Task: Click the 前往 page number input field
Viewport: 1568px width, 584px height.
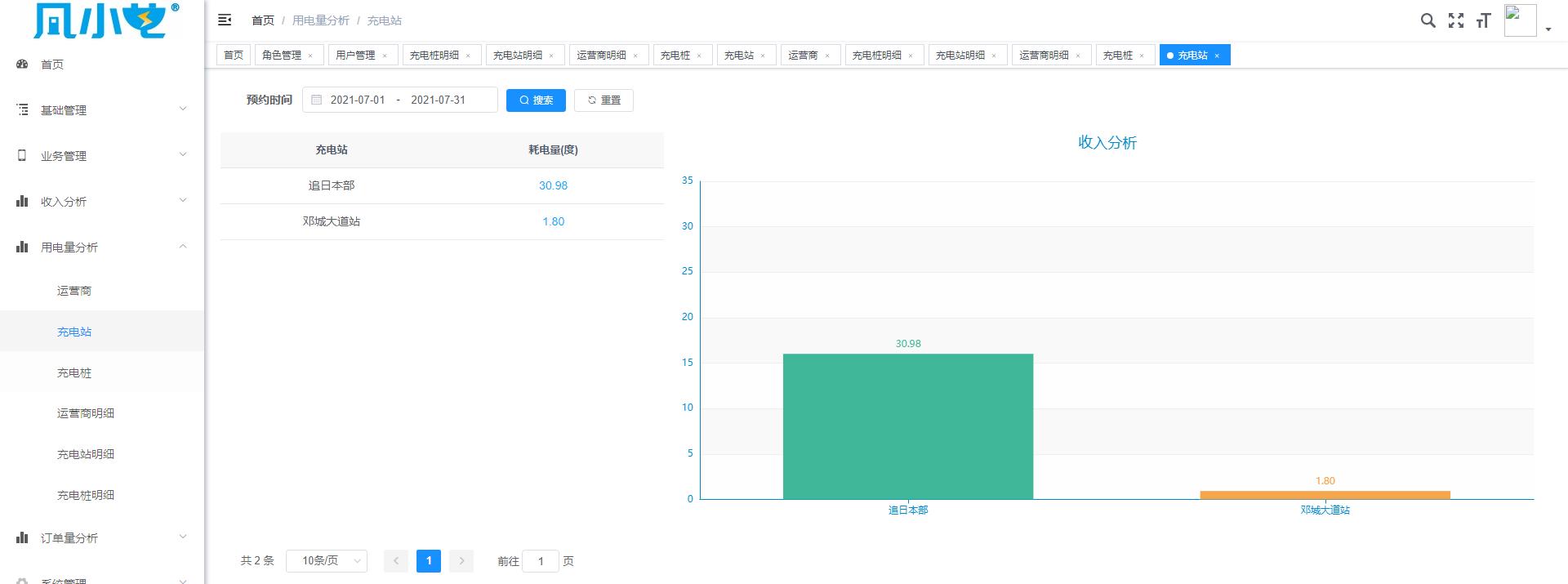Action: pos(540,561)
